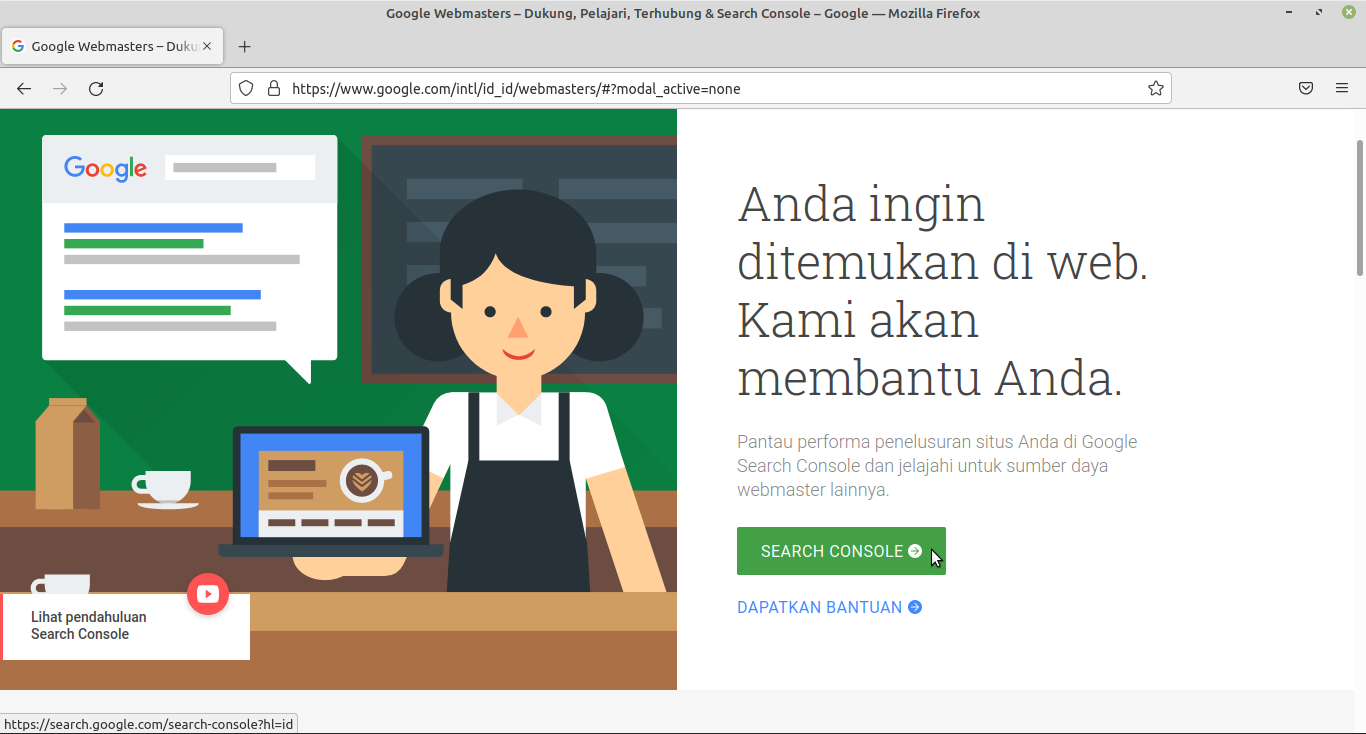Viewport: 1366px width, 734px height.
Task: Open the SEARCH CONSOLE button
Action: point(841,551)
